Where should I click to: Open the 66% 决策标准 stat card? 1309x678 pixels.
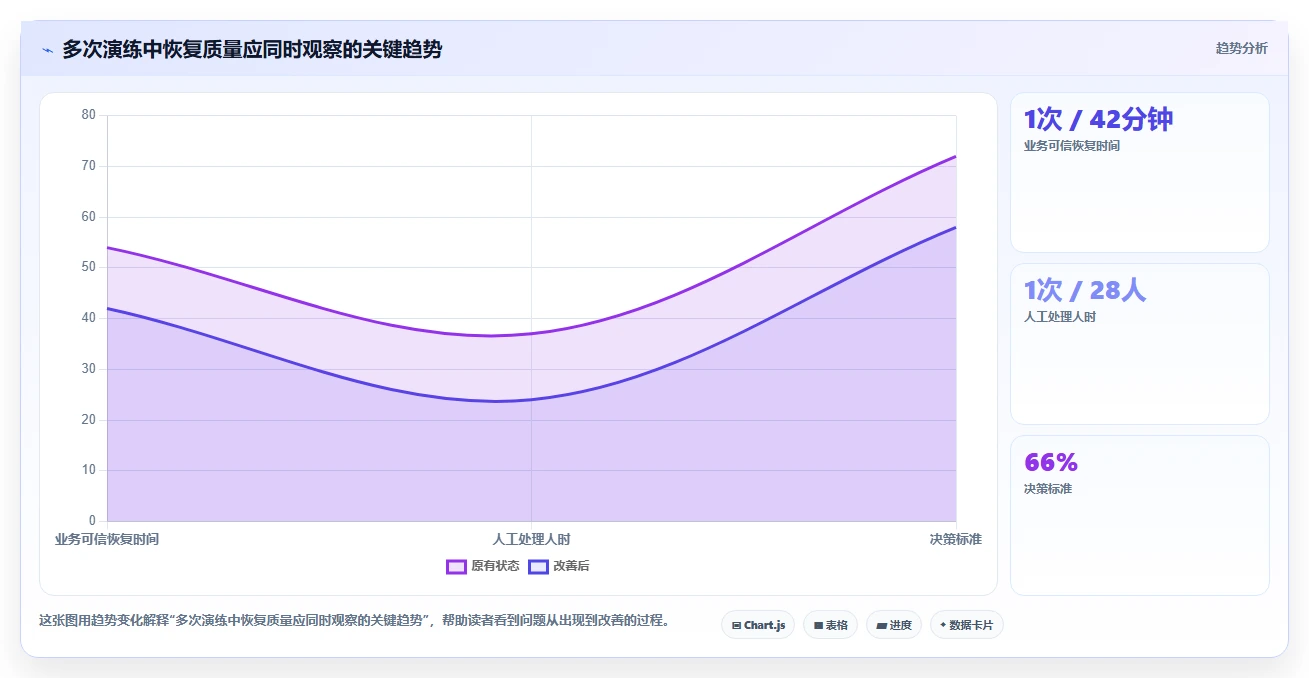coord(1139,515)
